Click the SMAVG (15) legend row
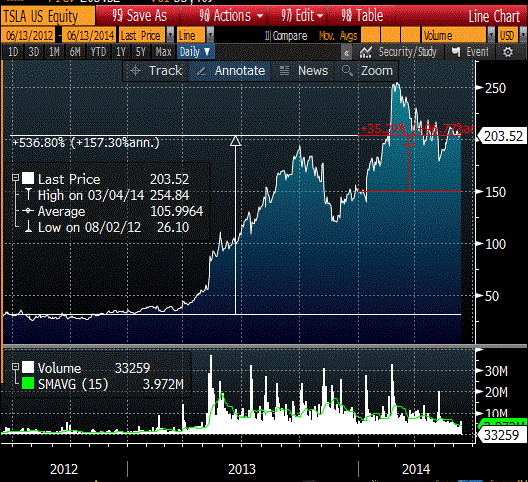 [103, 384]
